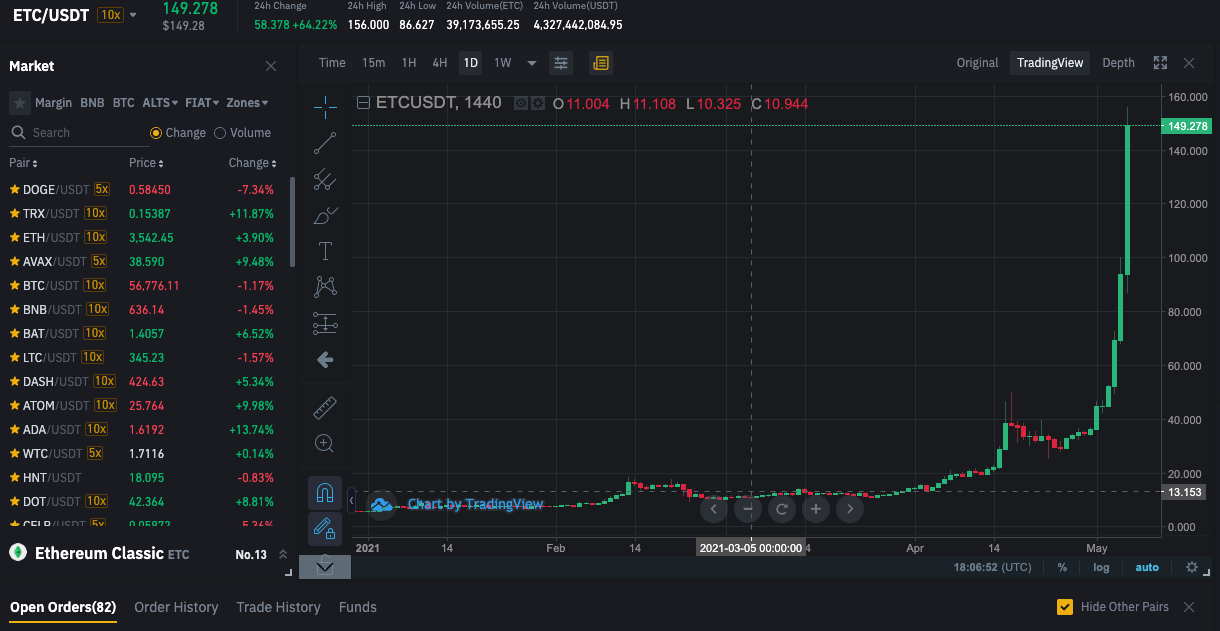Uncheck Hide Other Pairs checkbox

tap(1065, 607)
